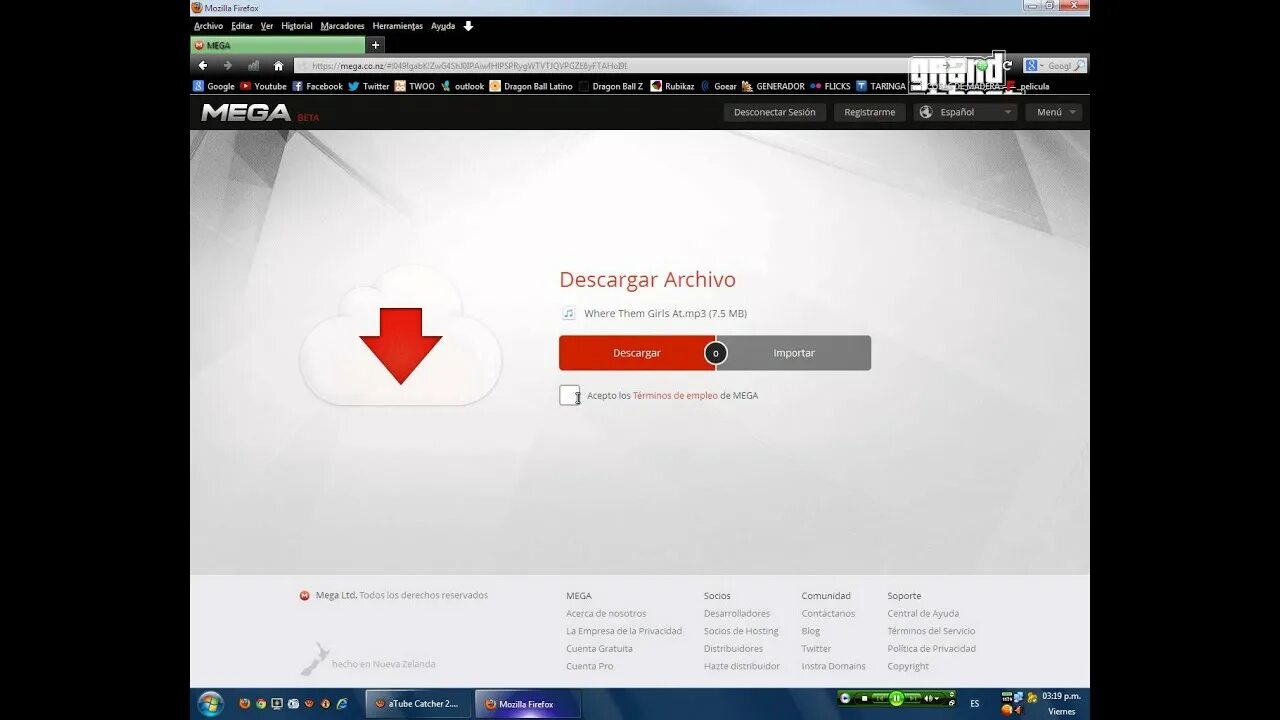Switch to aTube Catcher taskbar button
Image resolution: width=1280 pixels, height=720 pixels.
417,704
